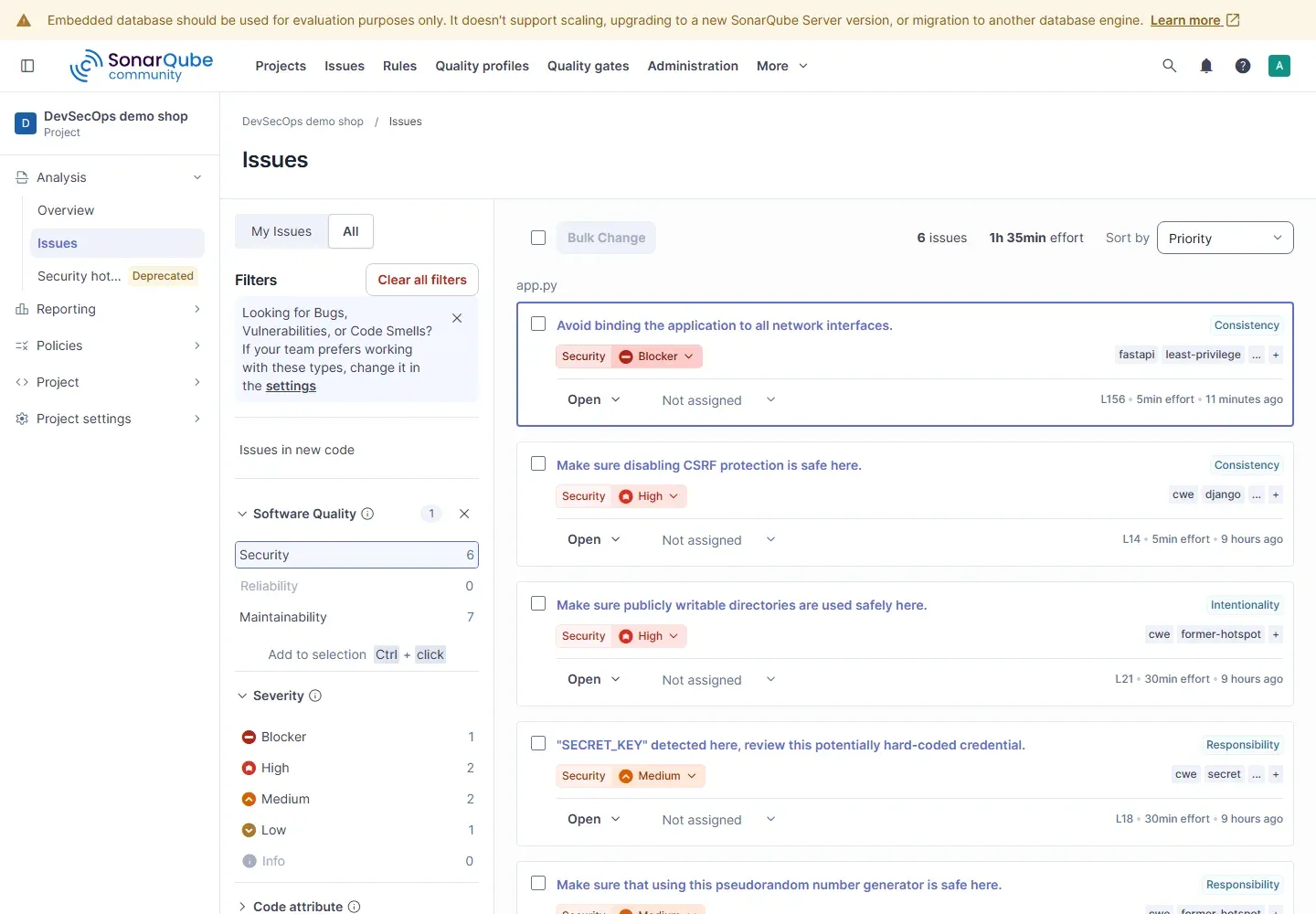Add tag plus icon on CSRF issue
1316x914 pixels.
1276,494
